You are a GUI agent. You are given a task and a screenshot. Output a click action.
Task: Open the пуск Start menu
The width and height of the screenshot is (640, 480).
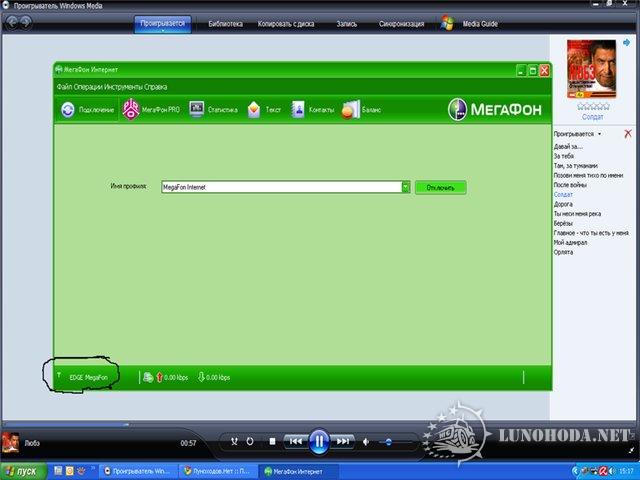tap(22, 471)
